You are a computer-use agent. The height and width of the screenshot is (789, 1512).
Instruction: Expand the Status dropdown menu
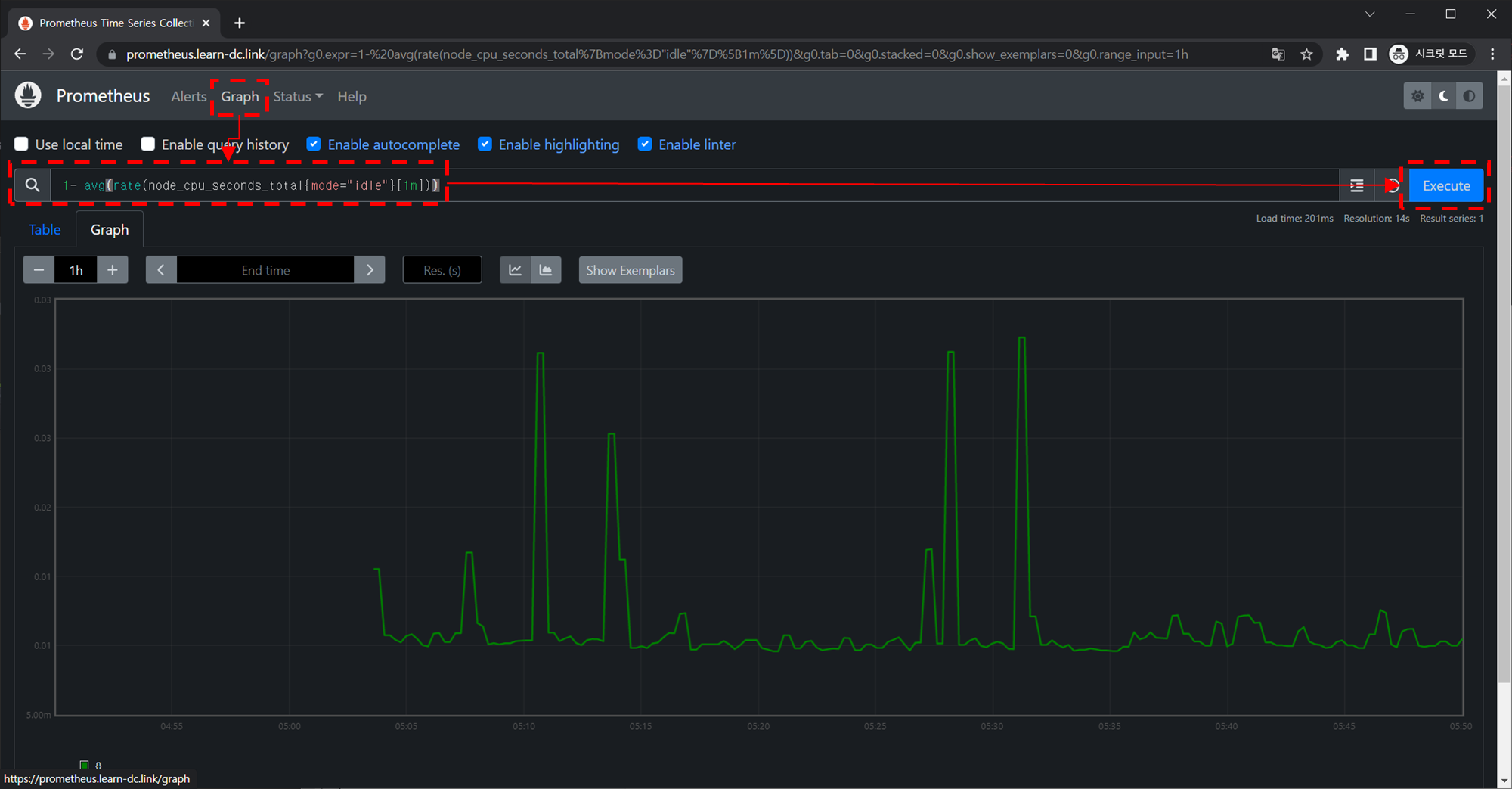click(x=298, y=97)
